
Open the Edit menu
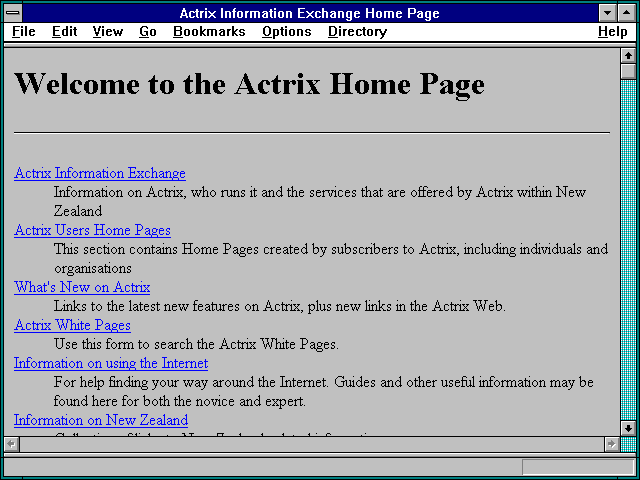[64, 32]
